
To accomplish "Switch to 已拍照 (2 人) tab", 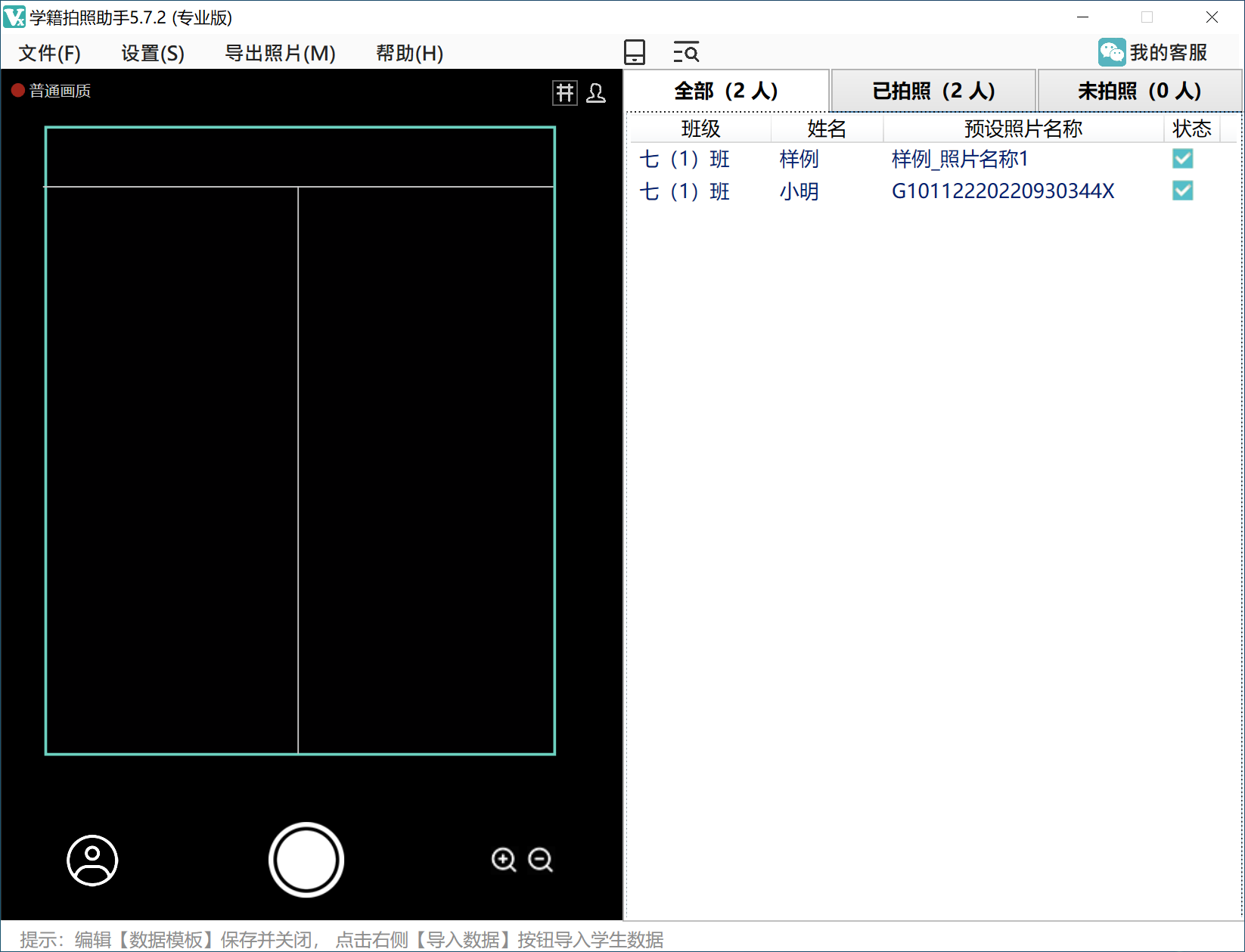I will [x=933, y=91].
